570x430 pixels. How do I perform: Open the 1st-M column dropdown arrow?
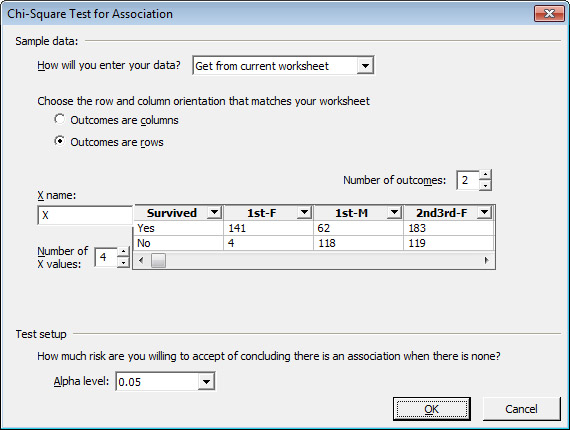pyautogui.click(x=394, y=212)
